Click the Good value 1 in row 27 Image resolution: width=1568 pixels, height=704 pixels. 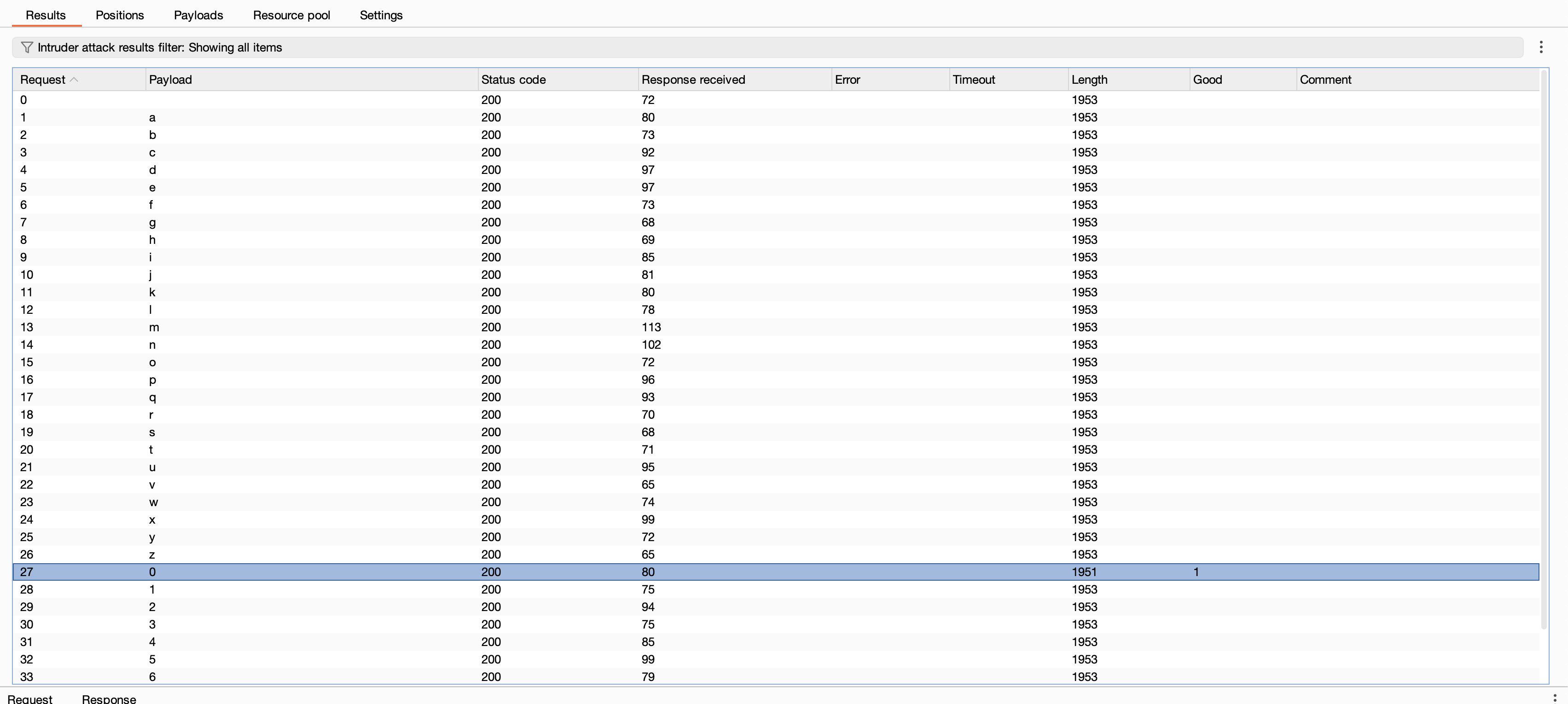pyautogui.click(x=1196, y=572)
